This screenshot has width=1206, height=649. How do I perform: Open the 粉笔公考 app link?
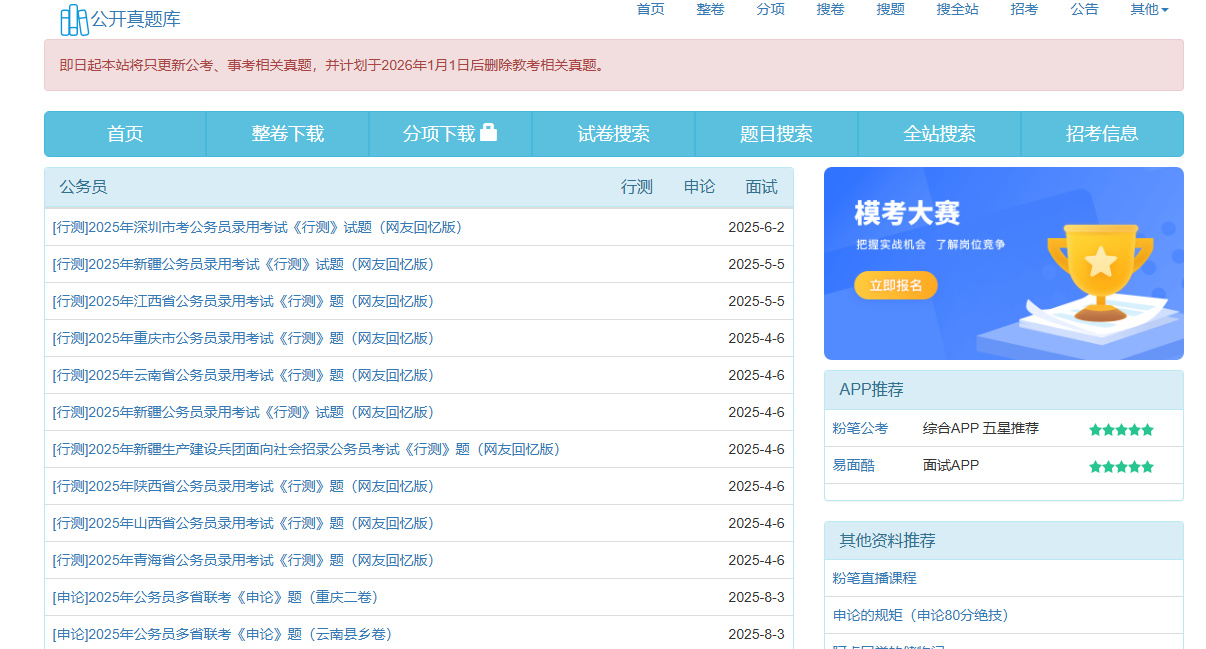(x=860, y=428)
